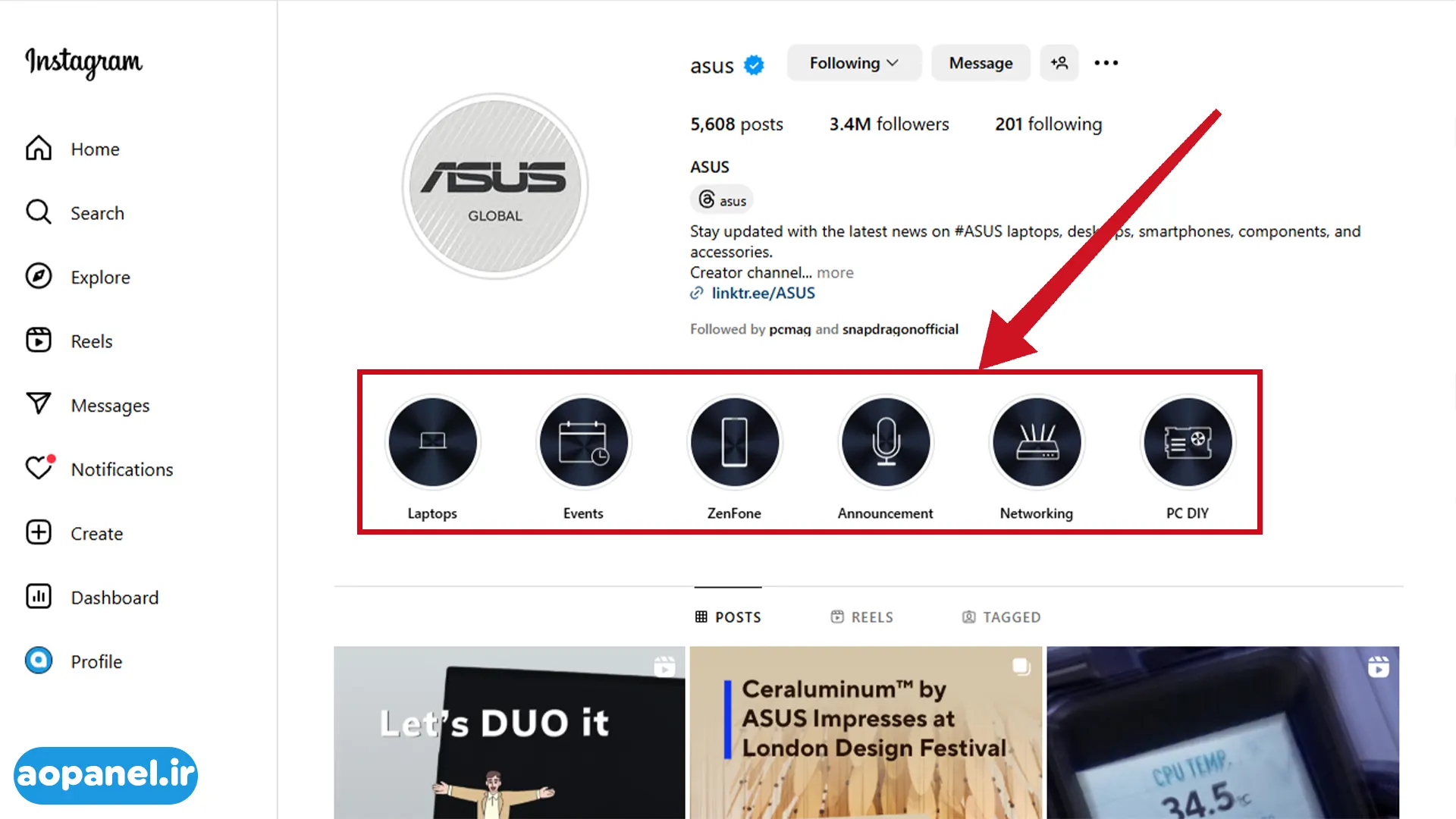Click the Message button
This screenshot has width=1456, height=819.
[981, 63]
